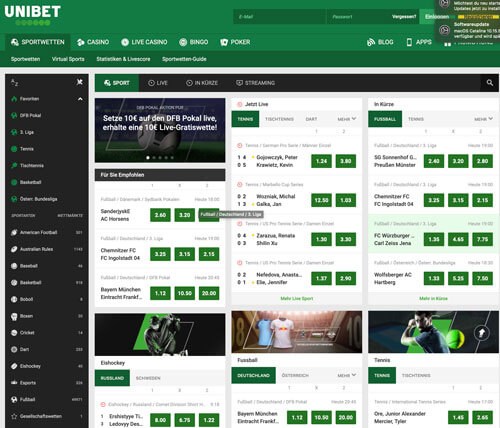
Task: Click the Baseball sport icon
Action: coord(14,266)
